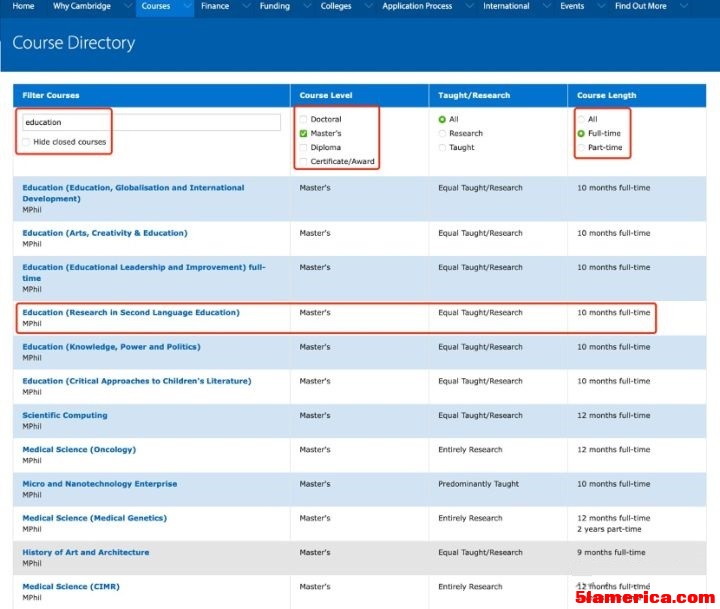
Task: Select the Full-time radio button
Action: (x=581, y=134)
